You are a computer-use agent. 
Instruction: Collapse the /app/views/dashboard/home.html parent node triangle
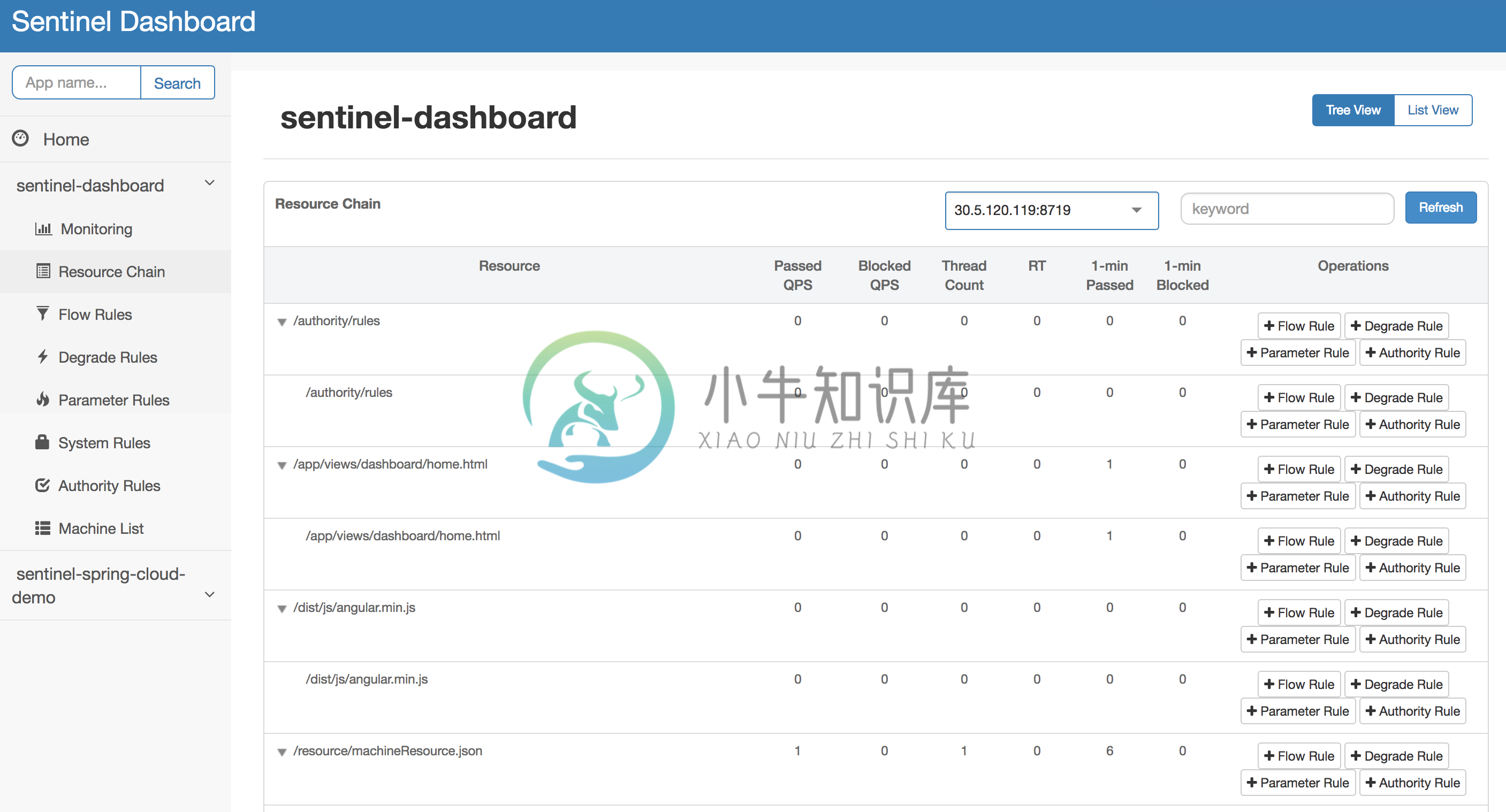282,465
